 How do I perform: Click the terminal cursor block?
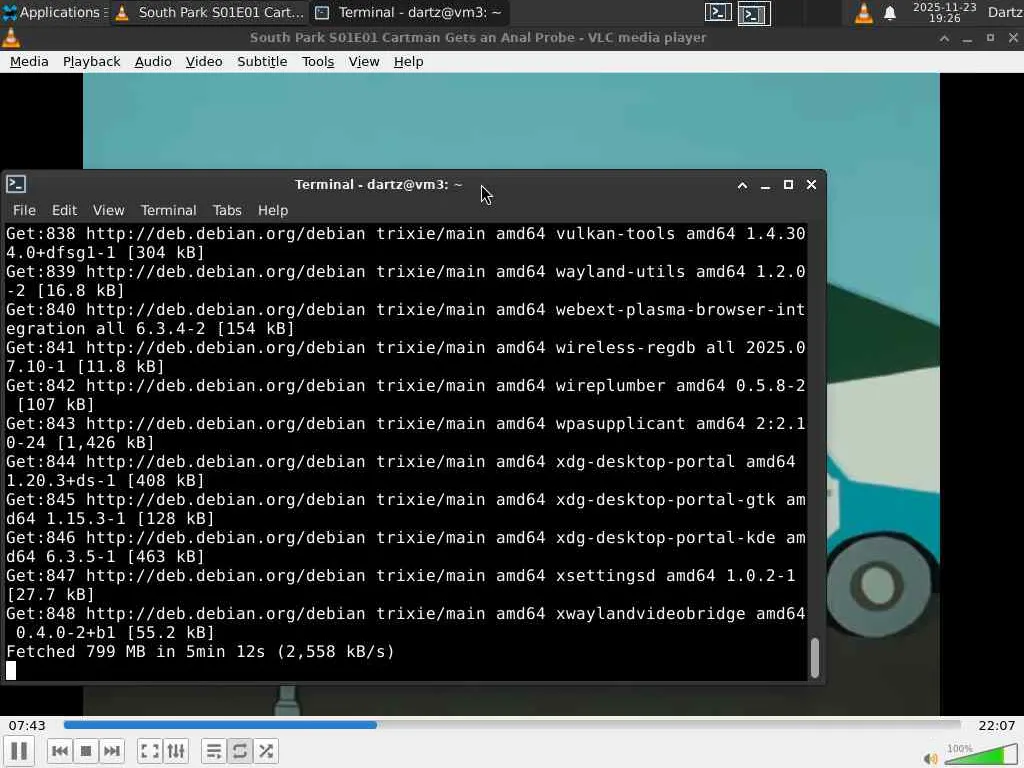pyautogui.click(x=11, y=671)
